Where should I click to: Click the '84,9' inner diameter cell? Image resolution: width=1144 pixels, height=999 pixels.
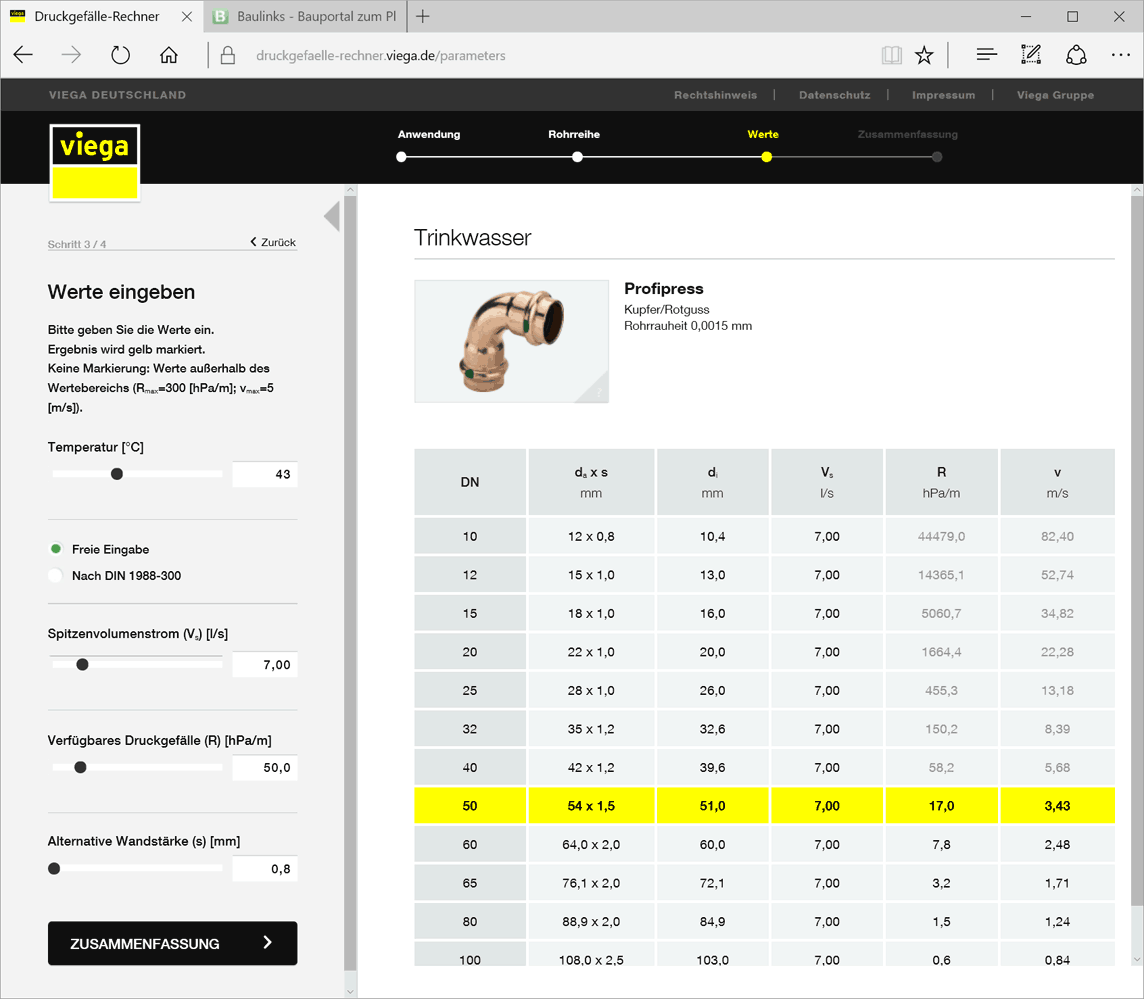712,922
